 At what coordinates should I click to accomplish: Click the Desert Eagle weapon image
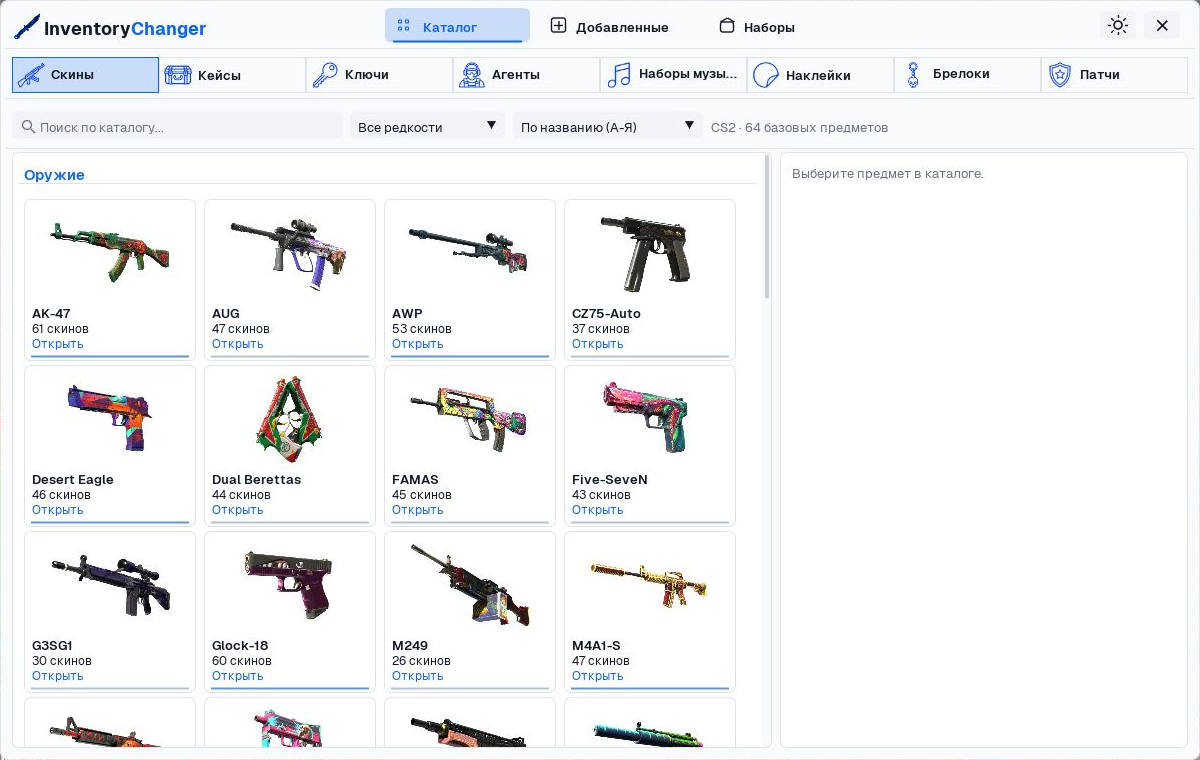110,416
